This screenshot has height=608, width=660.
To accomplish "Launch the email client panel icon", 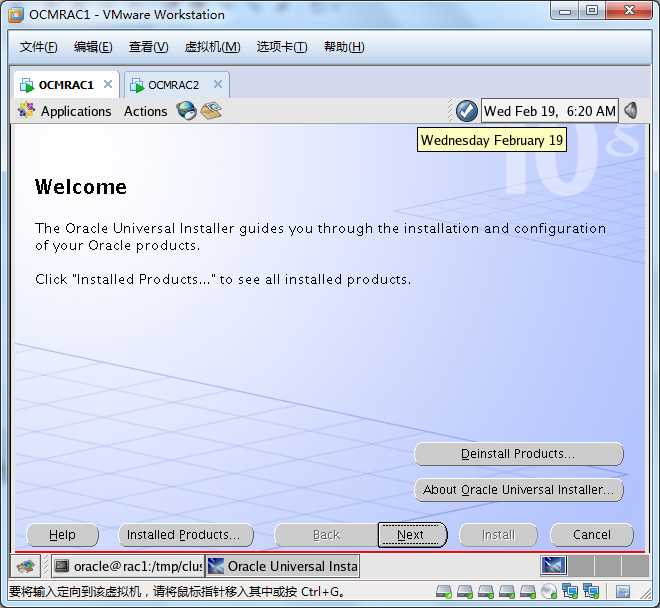I will point(211,111).
